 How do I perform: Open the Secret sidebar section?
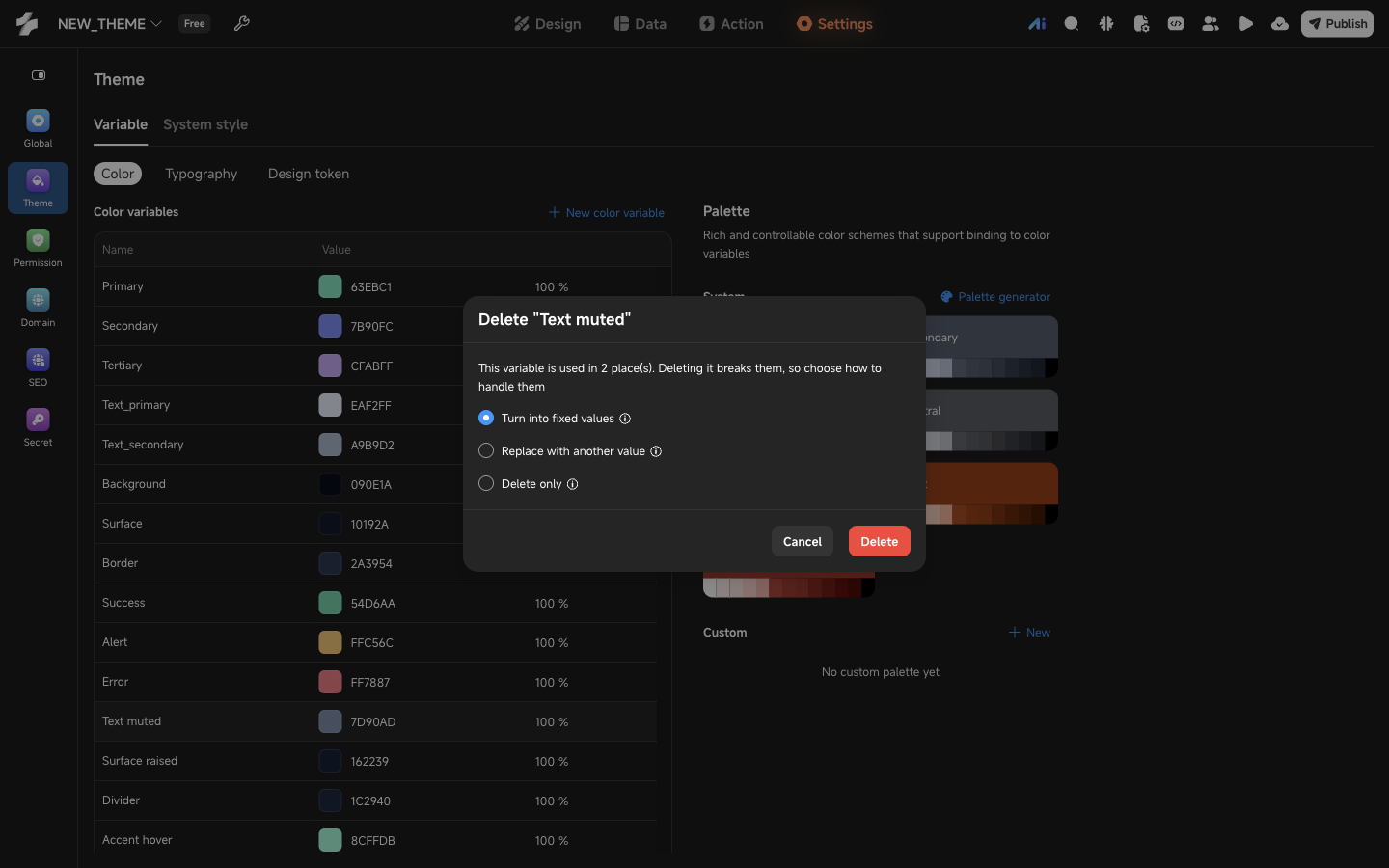[38, 428]
